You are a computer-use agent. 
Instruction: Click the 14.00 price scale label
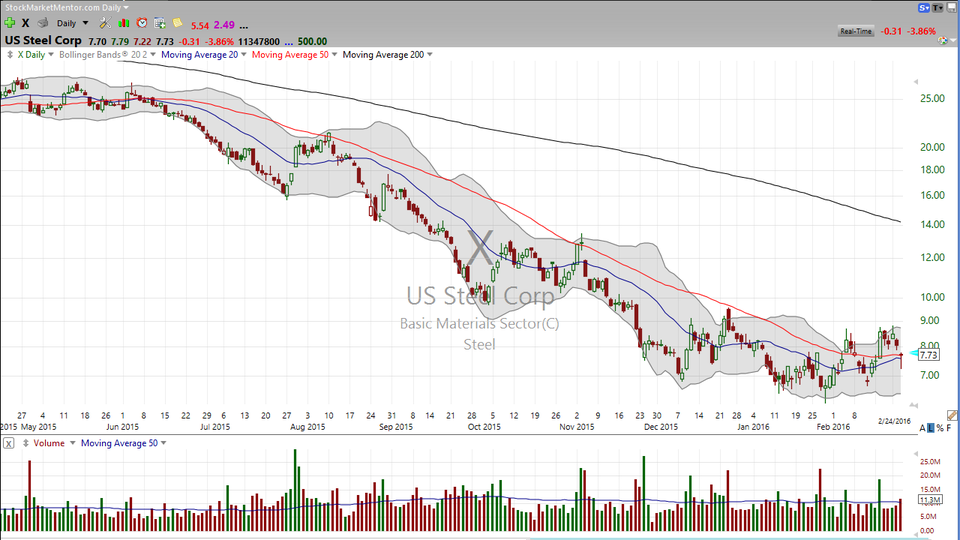[x=932, y=225]
